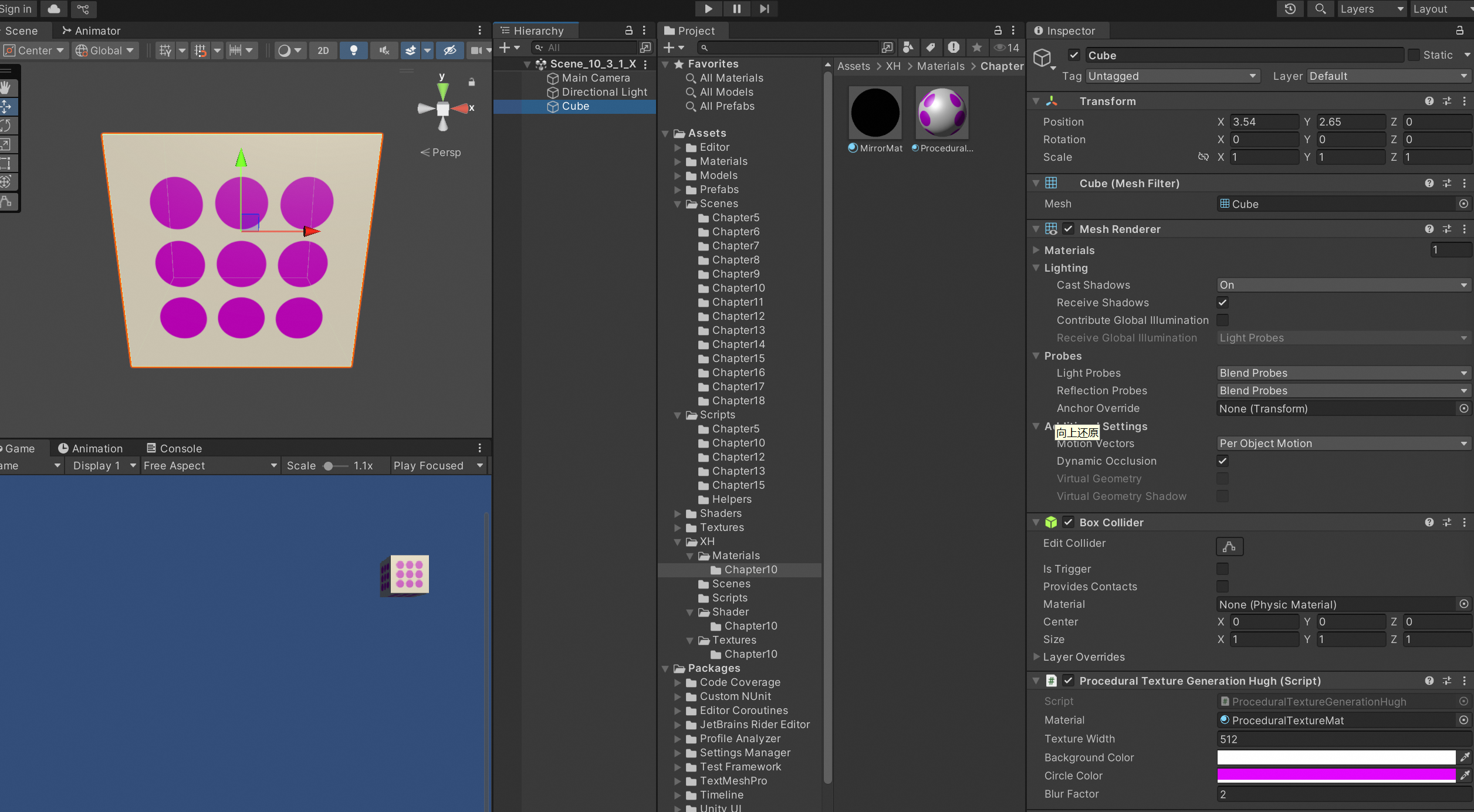The width and height of the screenshot is (1474, 812).
Task: Start Play mode with the play button
Action: pyautogui.click(x=708, y=9)
